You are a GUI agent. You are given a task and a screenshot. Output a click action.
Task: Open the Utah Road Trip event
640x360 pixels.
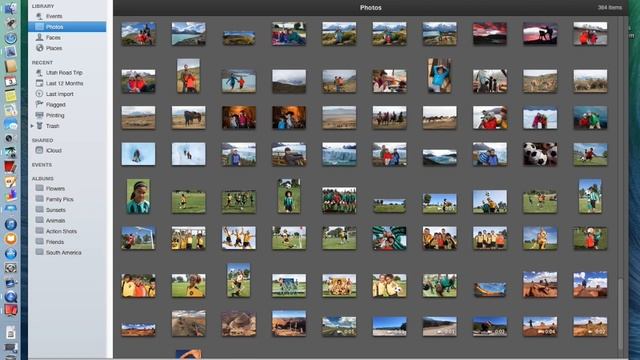[x=64, y=72]
